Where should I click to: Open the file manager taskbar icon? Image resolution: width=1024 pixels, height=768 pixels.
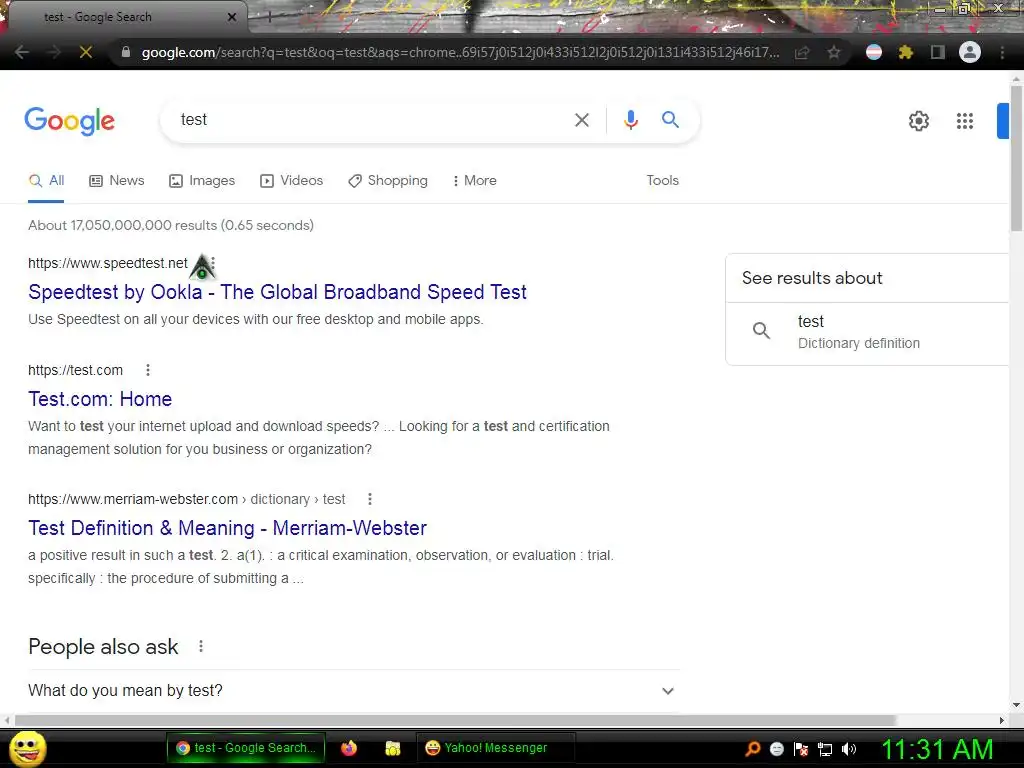point(392,748)
